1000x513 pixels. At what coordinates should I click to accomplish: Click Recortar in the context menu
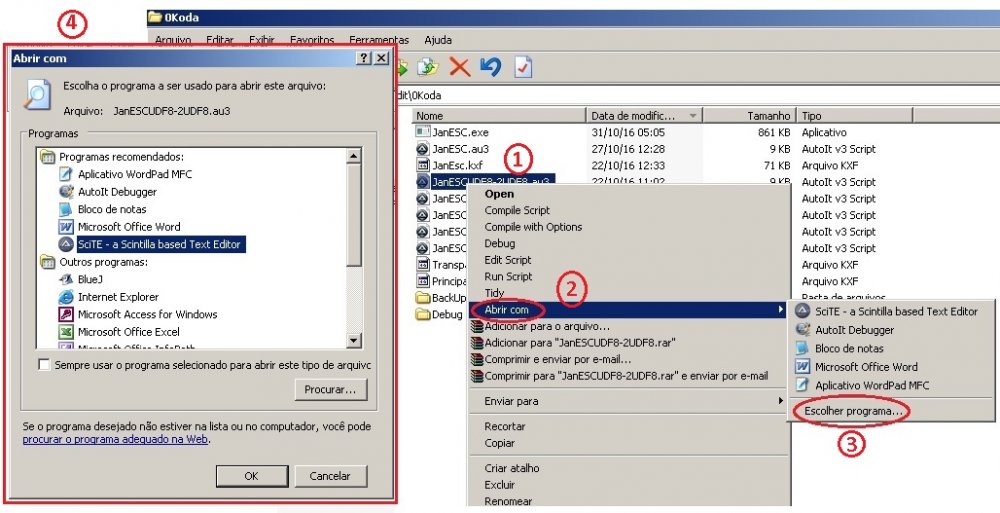(x=504, y=427)
